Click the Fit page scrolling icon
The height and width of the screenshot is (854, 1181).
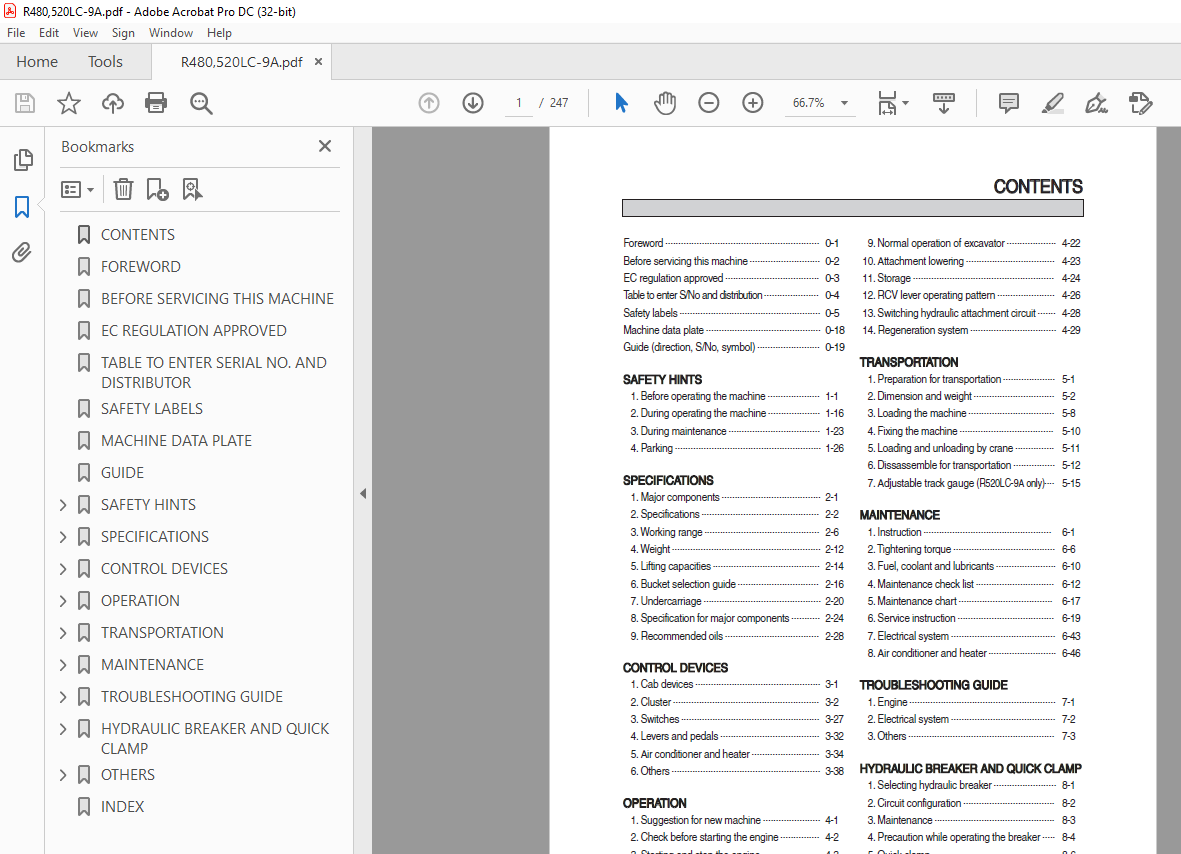click(x=887, y=103)
